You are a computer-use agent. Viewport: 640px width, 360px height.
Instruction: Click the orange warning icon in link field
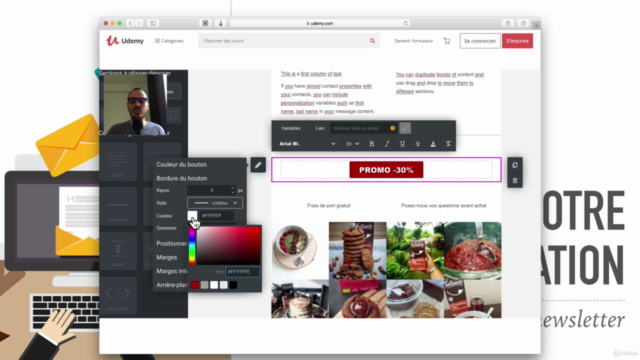392,128
